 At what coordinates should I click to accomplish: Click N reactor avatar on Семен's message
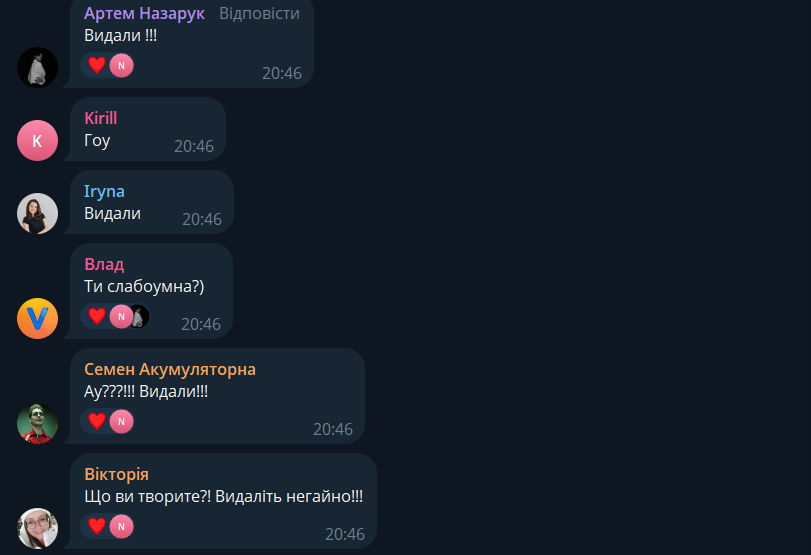pos(122,421)
